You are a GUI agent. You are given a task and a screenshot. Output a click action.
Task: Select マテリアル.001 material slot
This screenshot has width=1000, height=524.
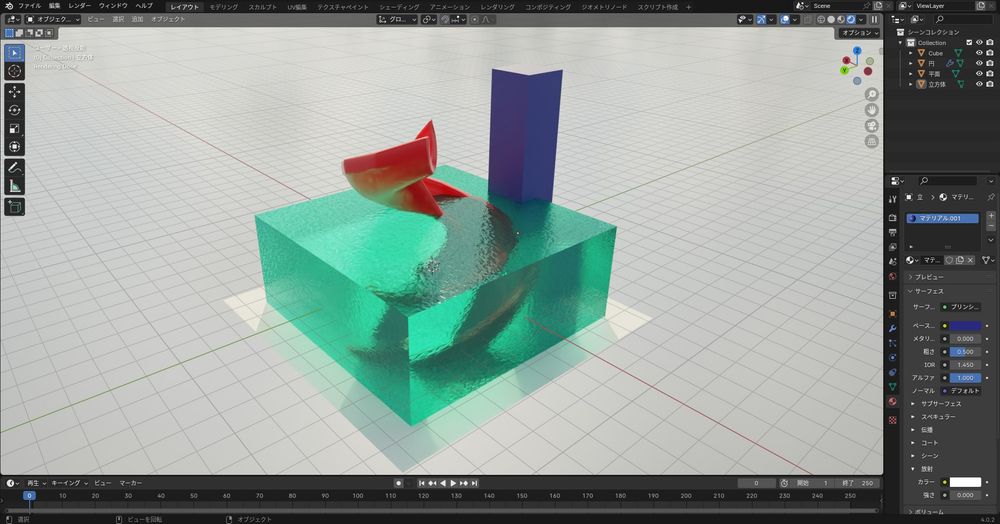coord(943,218)
